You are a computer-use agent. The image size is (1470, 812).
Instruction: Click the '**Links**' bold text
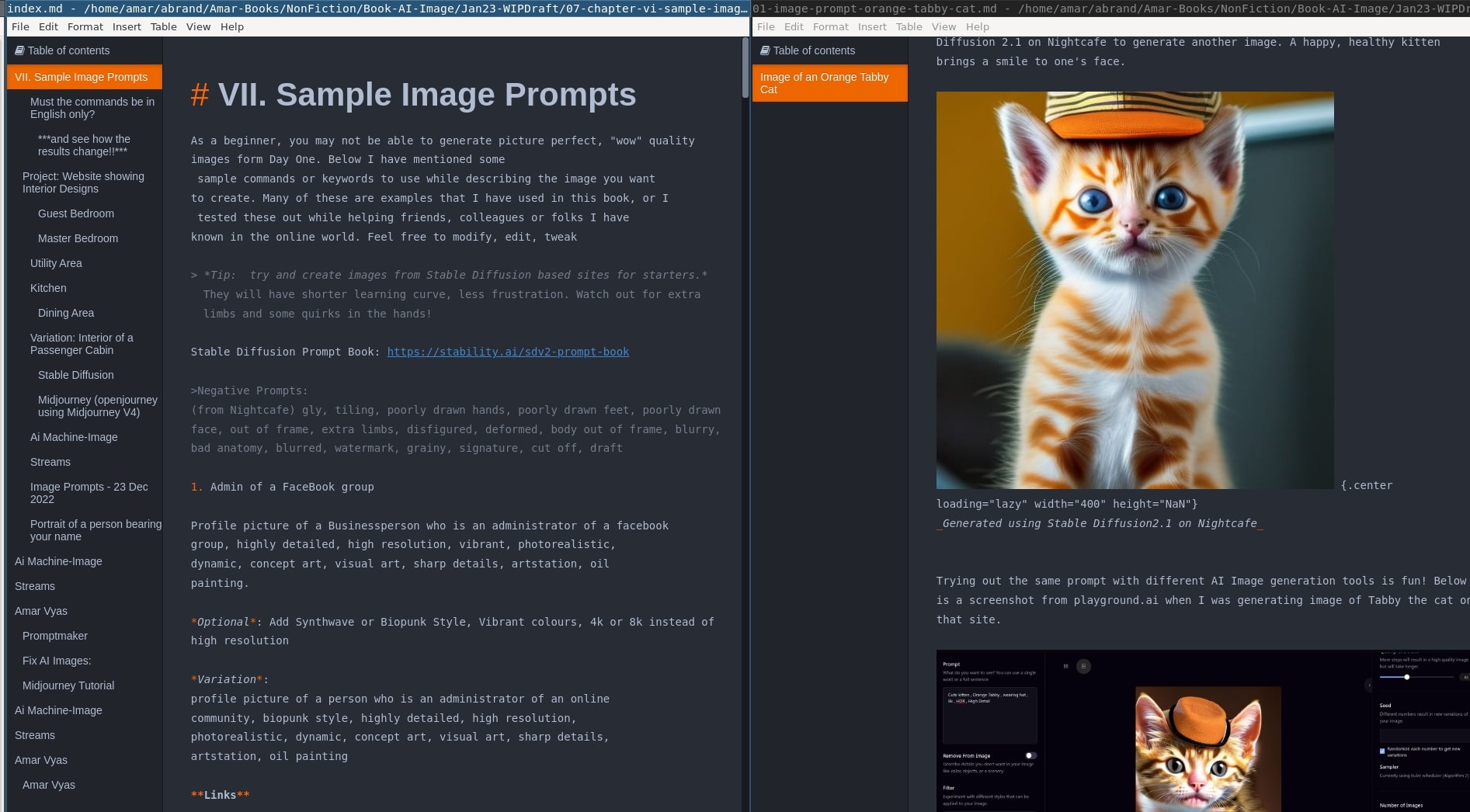(221, 795)
